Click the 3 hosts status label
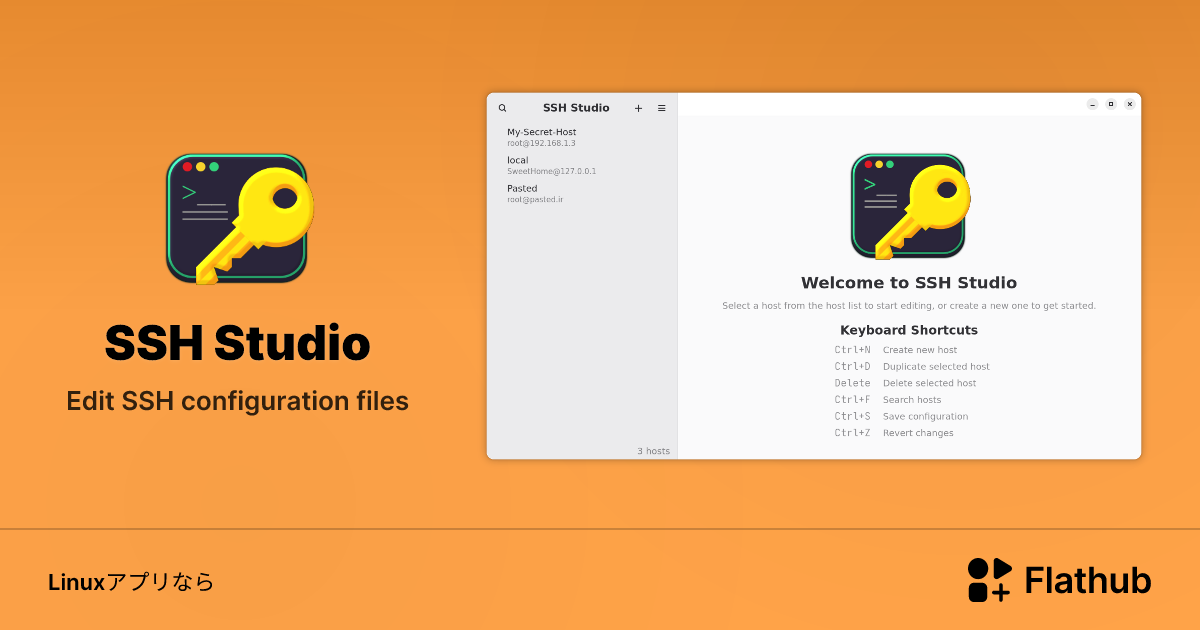Image resolution: width=1200 pixels, height=630 pixels. [654, 450]
